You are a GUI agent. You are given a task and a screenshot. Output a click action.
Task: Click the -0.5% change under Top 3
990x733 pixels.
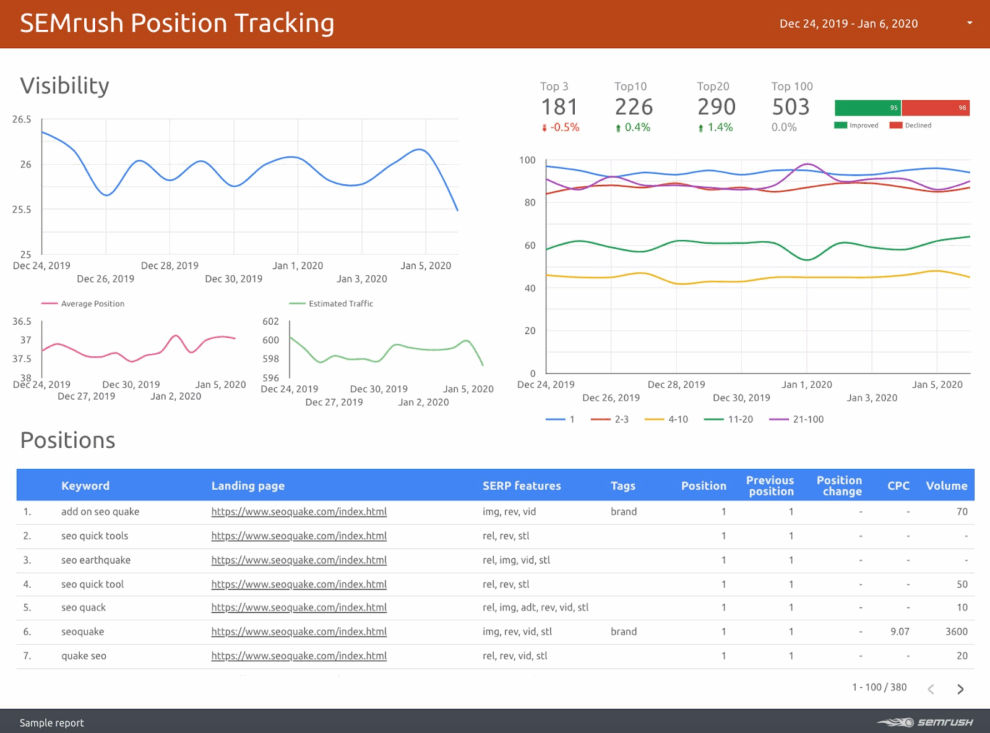click(564, 128)
